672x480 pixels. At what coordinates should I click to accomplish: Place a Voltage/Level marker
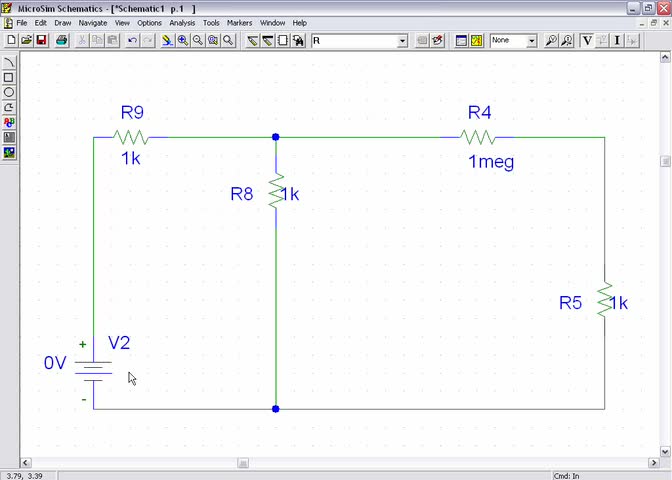551,40
